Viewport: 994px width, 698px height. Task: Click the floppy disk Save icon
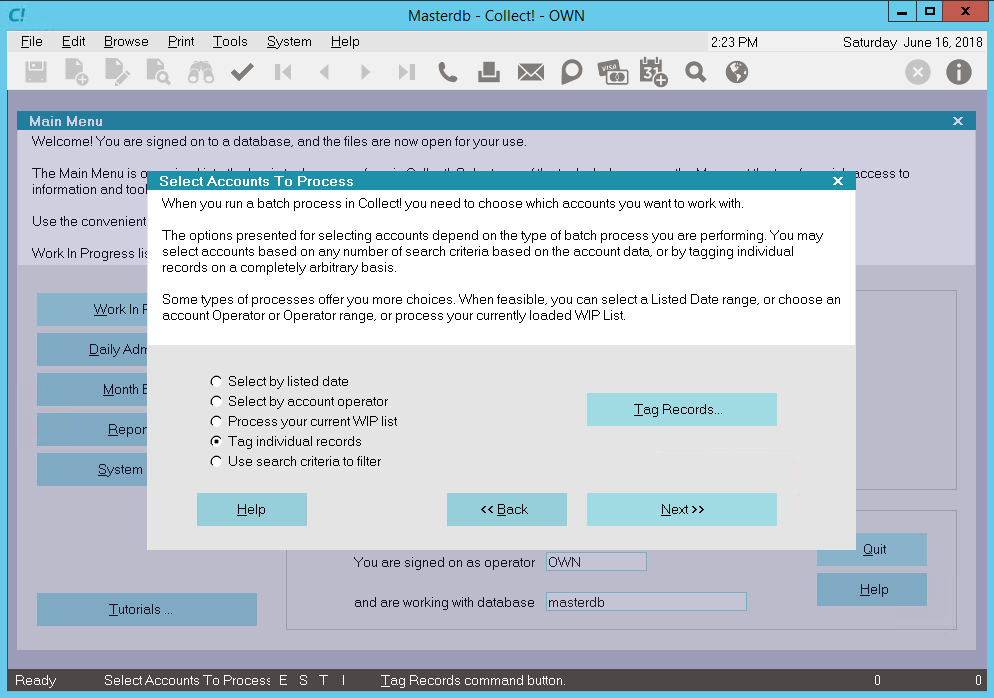click(x=36, y=72)
